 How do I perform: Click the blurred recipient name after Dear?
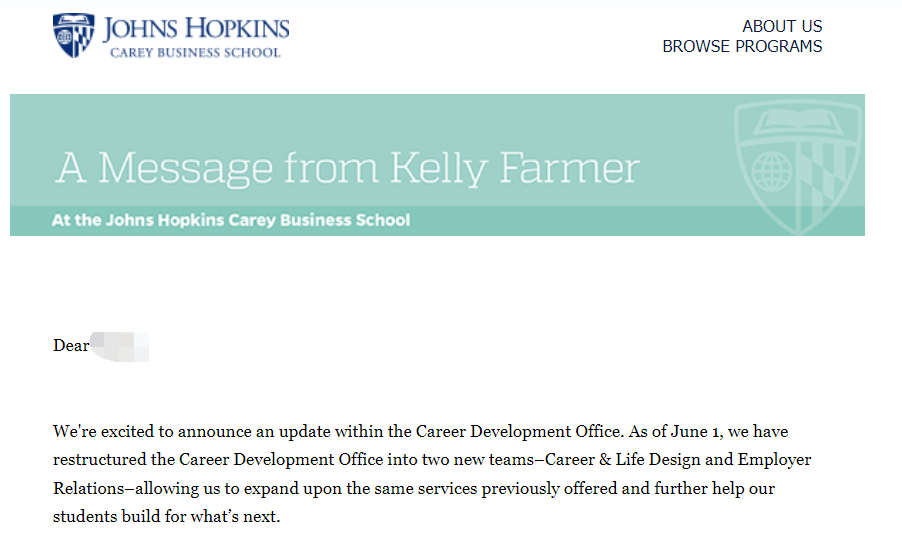coord(120,346)
